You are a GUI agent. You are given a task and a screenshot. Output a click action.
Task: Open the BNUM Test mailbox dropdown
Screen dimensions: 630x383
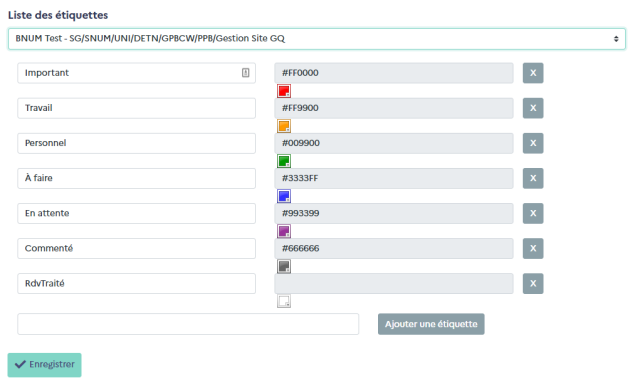point(317,39)
